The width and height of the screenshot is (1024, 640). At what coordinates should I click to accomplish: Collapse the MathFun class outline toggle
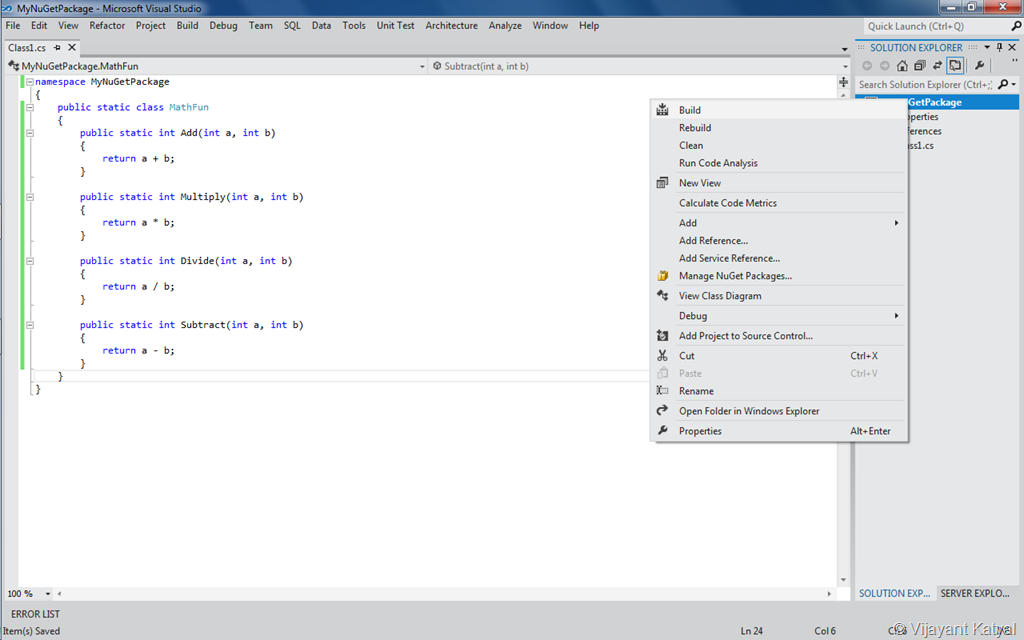[x=30, y=107]
